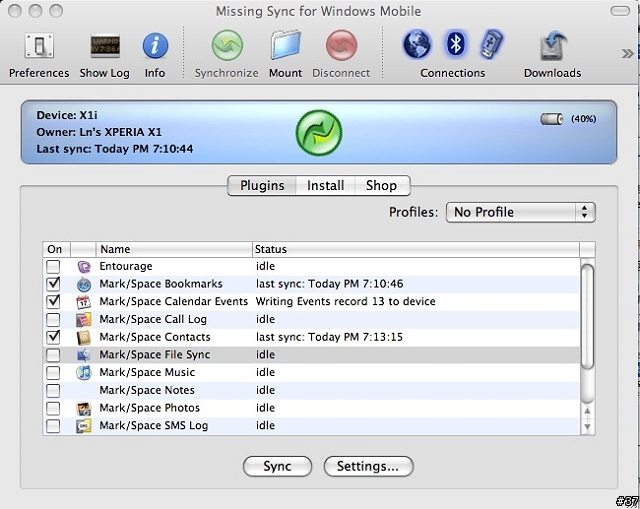Viewport: 640px width, 509px height.
Task: Click the Show Log toolbar icon
Action: tap(105, 46)
